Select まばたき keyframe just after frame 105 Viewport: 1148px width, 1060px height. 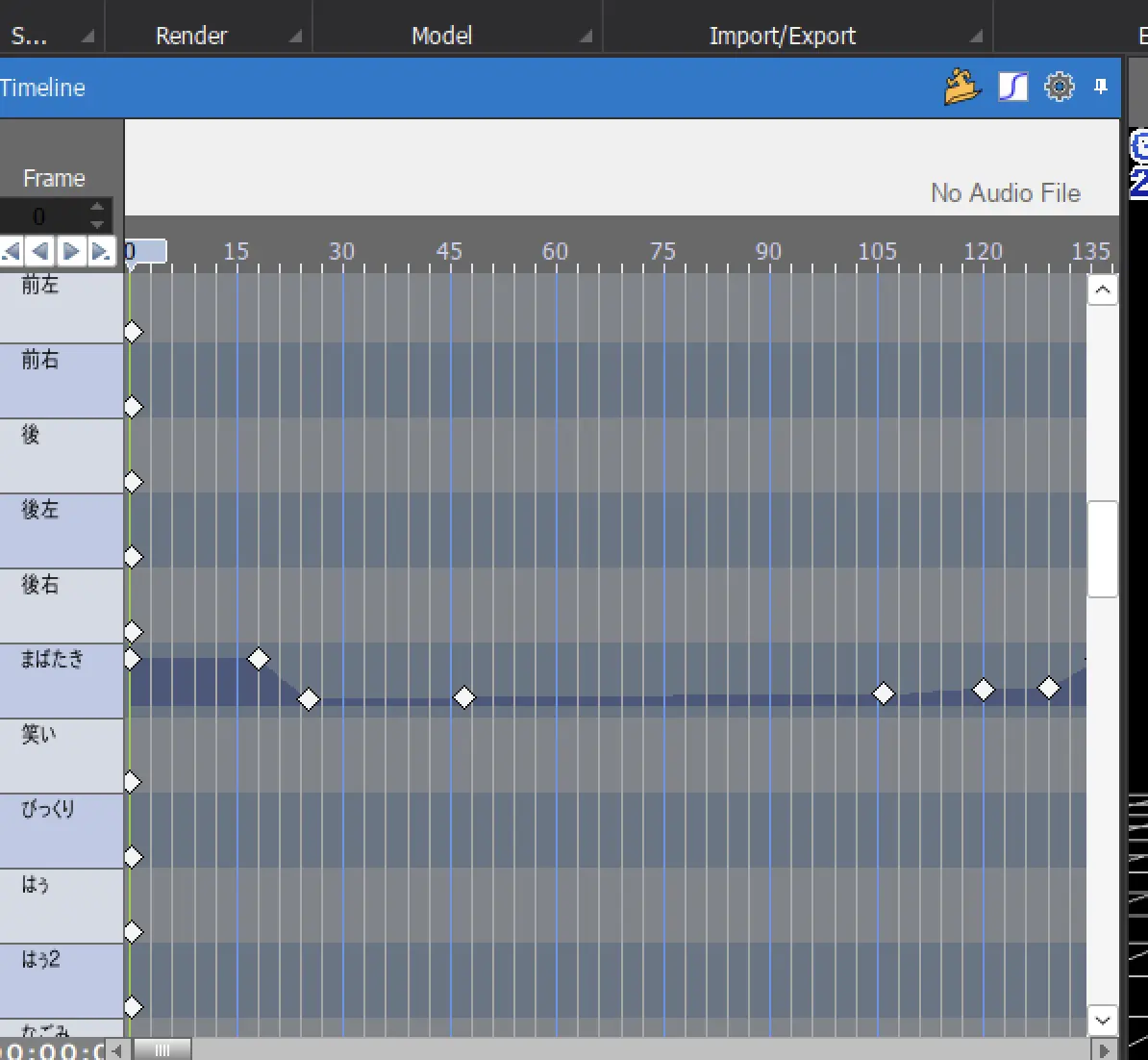tap(884, 693)
